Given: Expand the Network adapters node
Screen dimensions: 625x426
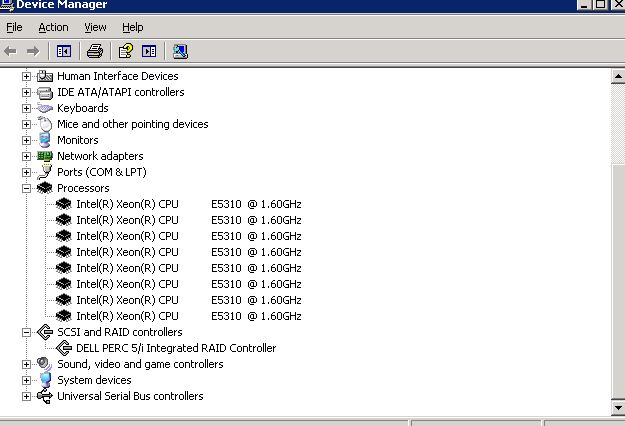Looking at the screenshot, I should click(x=26, y=156).
